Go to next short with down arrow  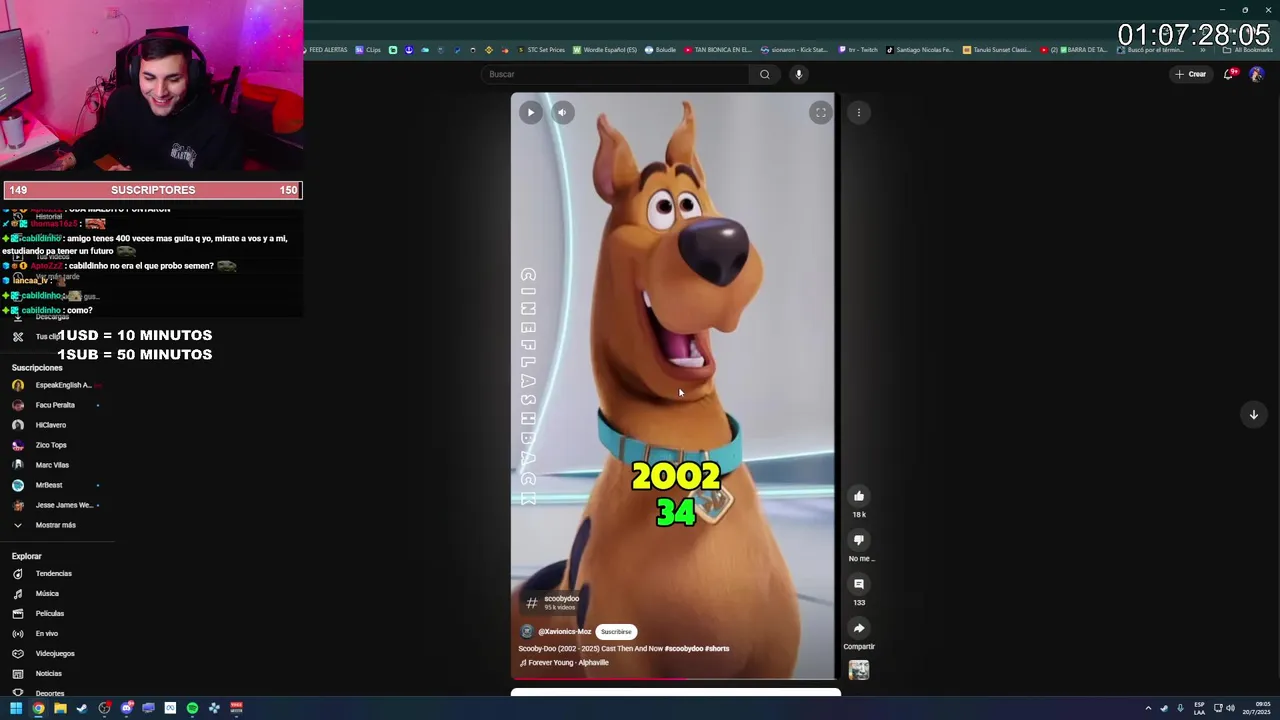(1253, 414)
